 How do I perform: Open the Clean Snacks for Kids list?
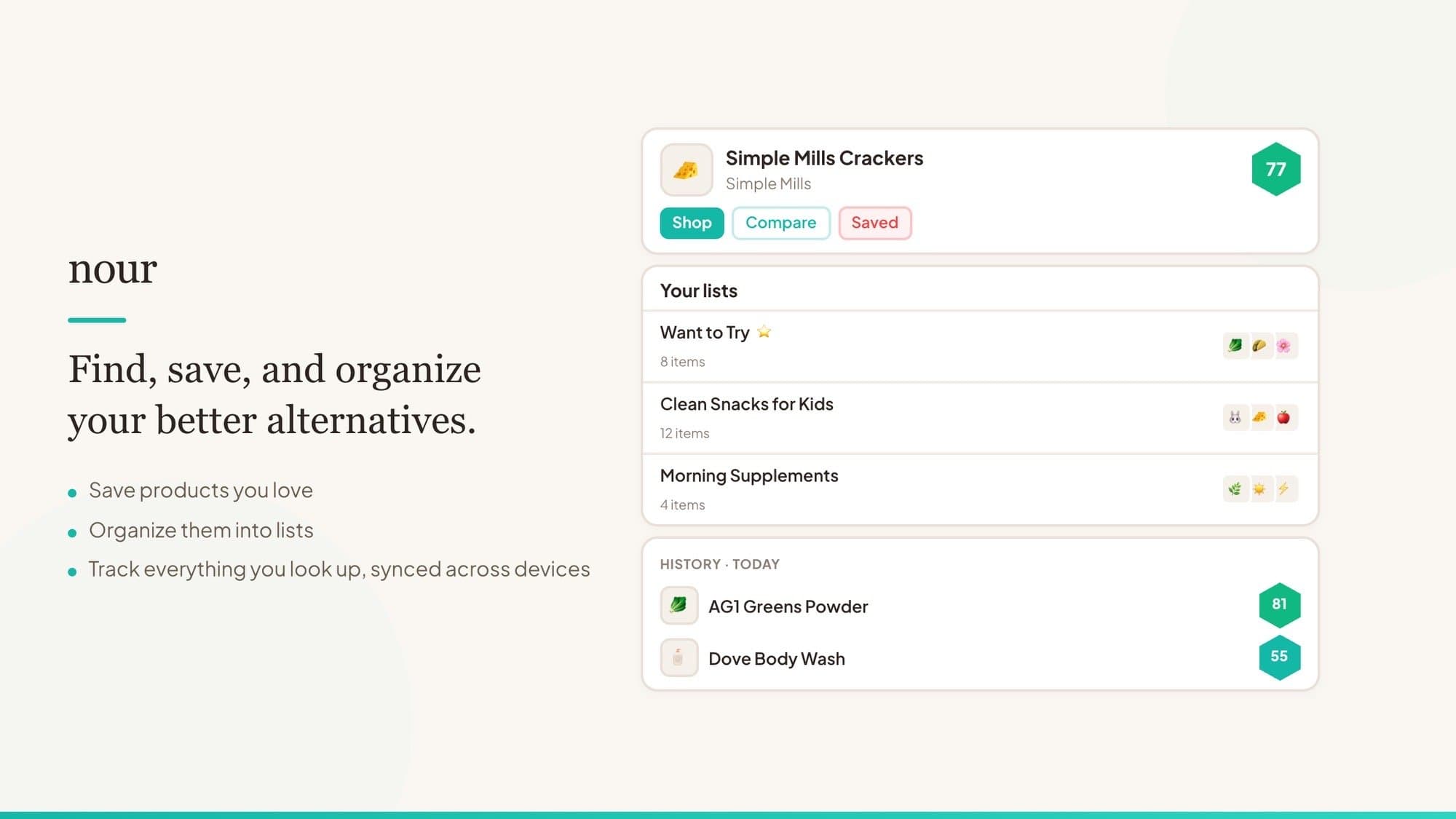tap(746, 404)
